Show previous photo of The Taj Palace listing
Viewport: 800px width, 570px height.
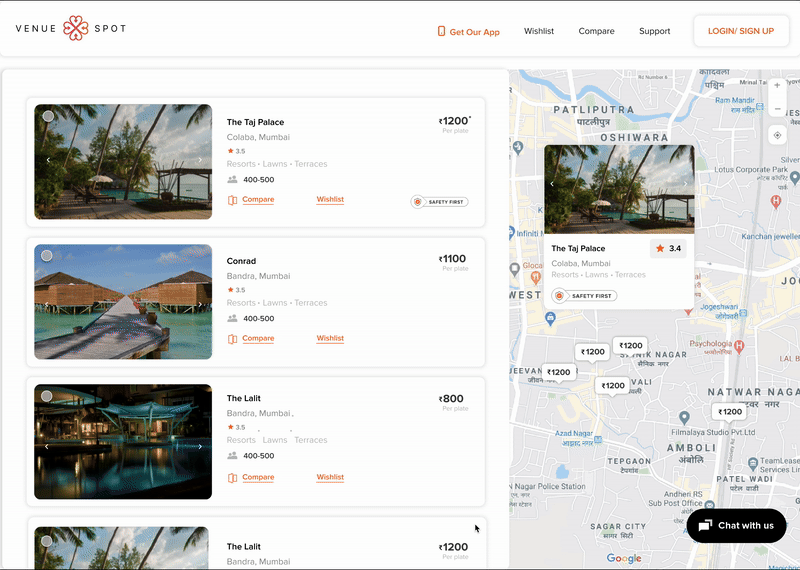pos(48,160)
